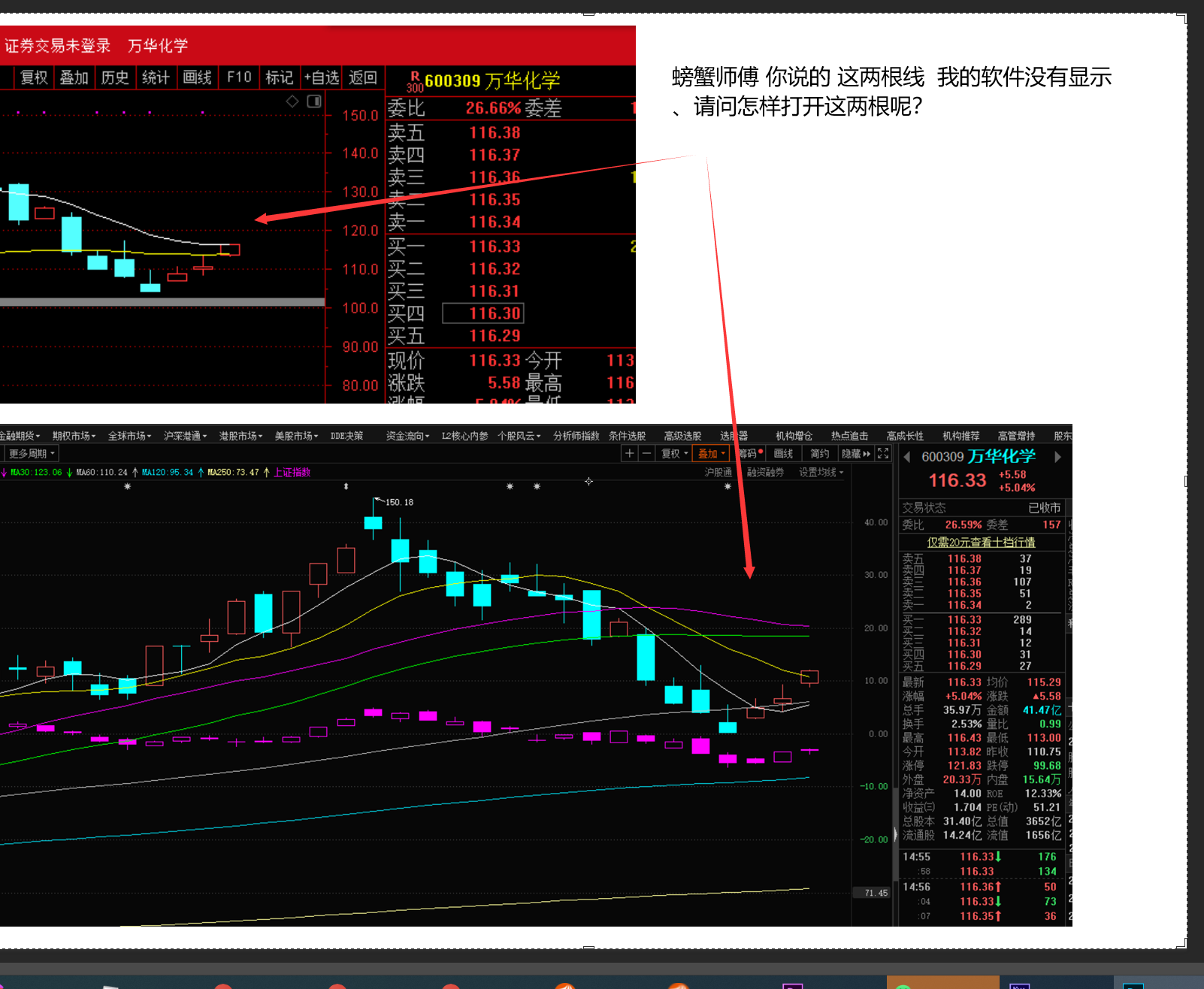
Task: Click 画线 draw-line button in lower toolbar
Action: [x=784, y=453]
